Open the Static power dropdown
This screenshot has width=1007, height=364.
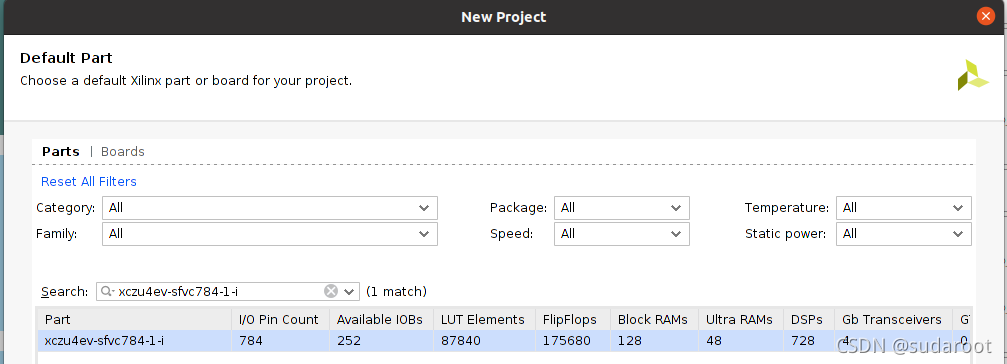click(904, 234)
